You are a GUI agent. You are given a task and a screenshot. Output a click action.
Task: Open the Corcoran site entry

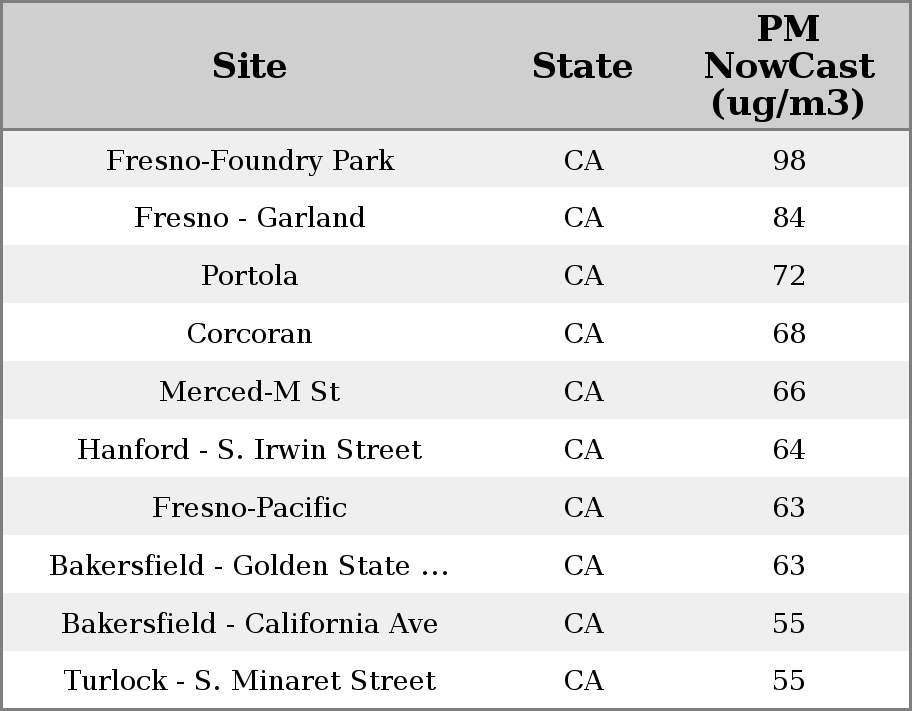coord(250,334)
